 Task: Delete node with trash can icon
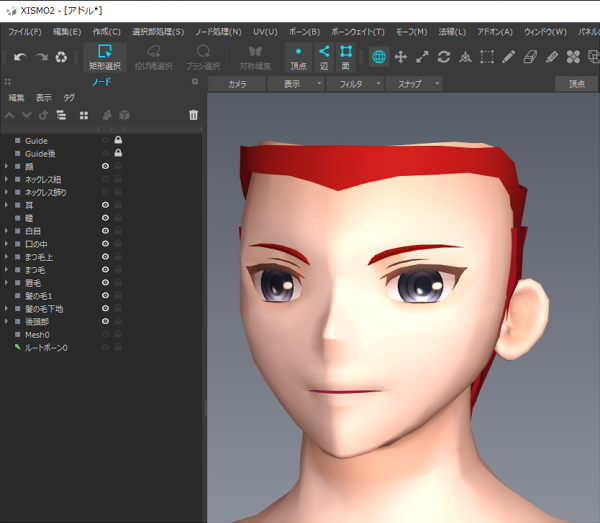coord(193,115)
